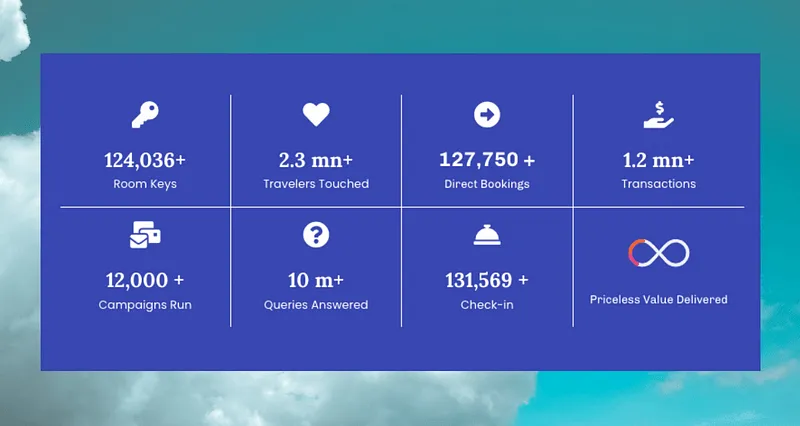Click the infinity symbol logo
The height and width of the screenshot is (426, 800).
coord(658,253)
